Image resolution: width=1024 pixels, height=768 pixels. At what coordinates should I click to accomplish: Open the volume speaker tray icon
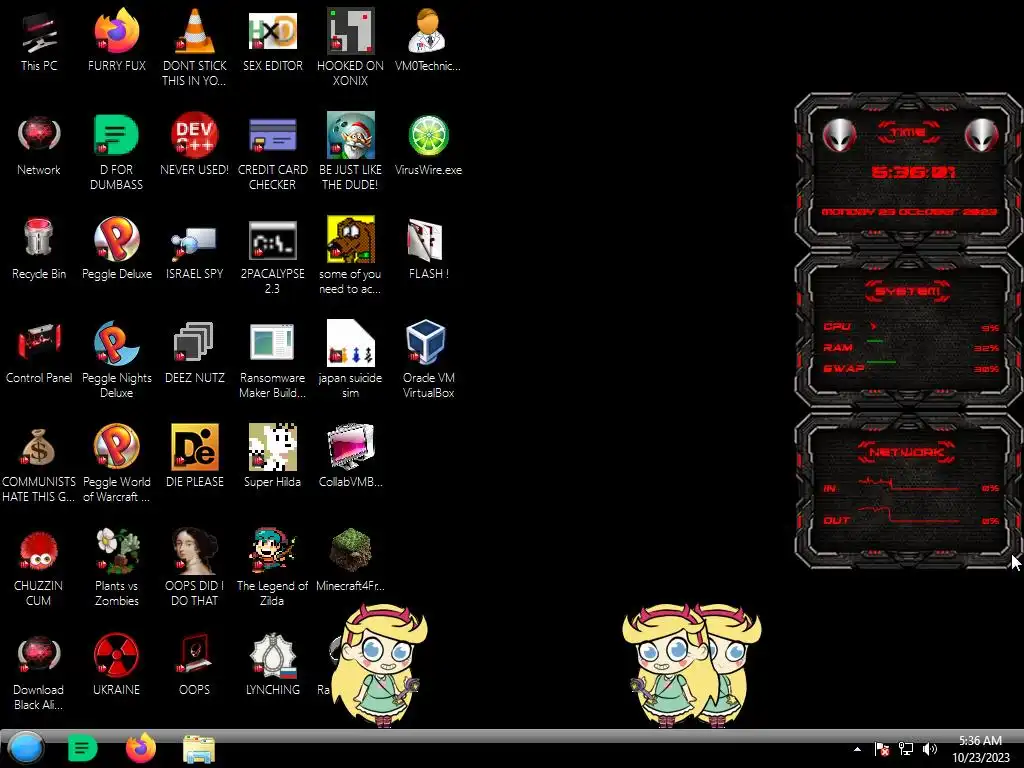pyautogui.click(x=929, y=749)
